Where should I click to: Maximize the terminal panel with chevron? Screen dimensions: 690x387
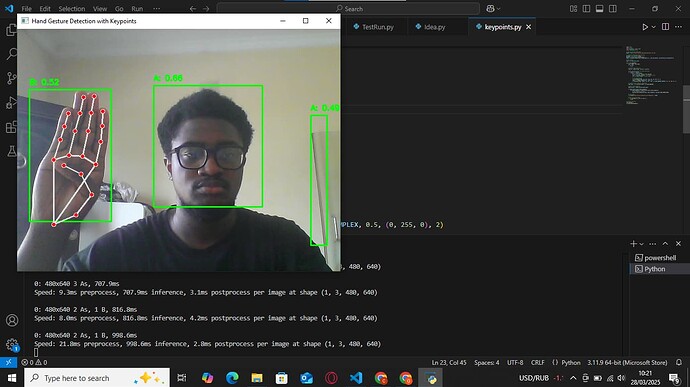[x=665, y=243]
